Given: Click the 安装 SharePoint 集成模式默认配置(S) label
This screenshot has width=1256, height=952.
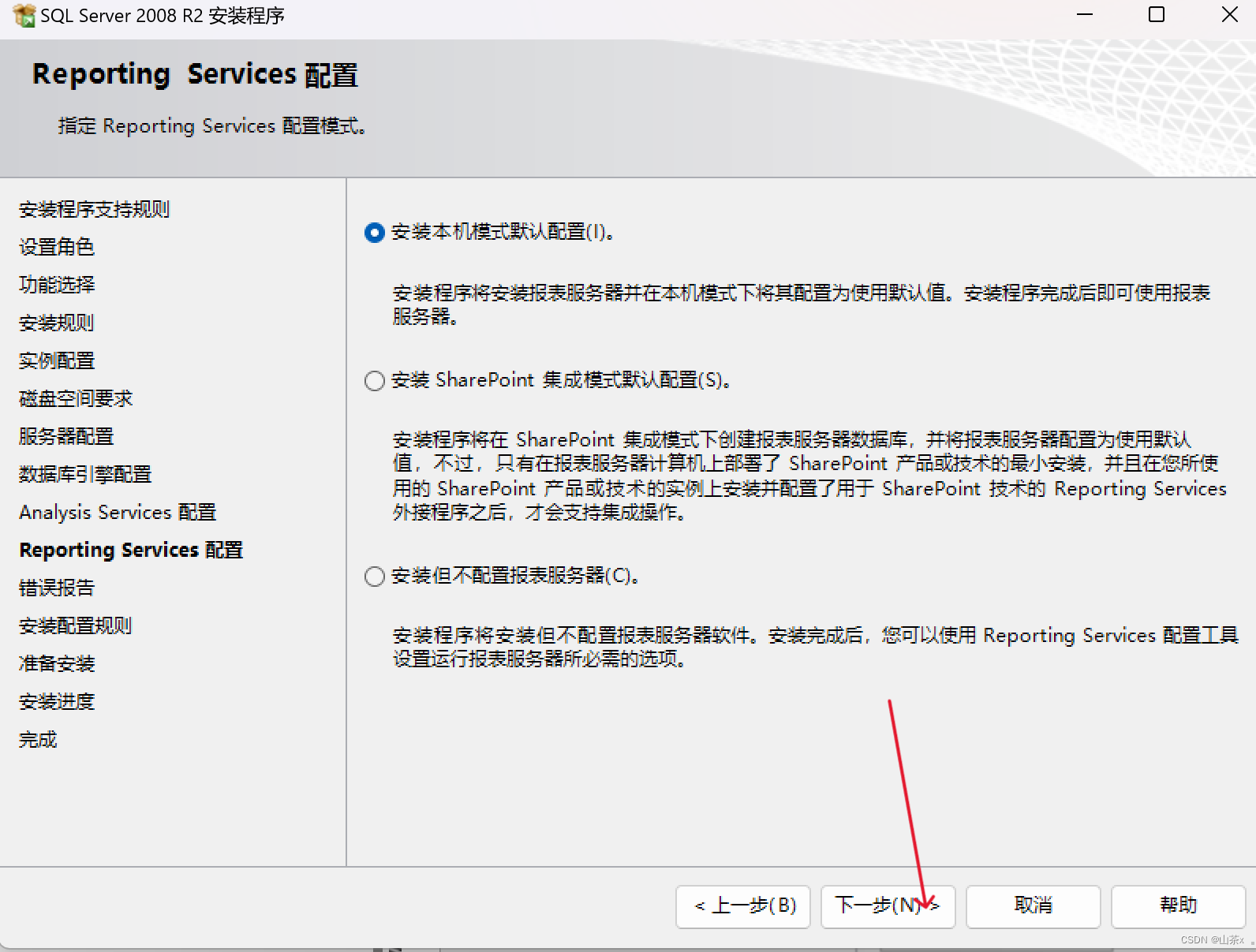Looking at the screenshot, I should point(561,380).
